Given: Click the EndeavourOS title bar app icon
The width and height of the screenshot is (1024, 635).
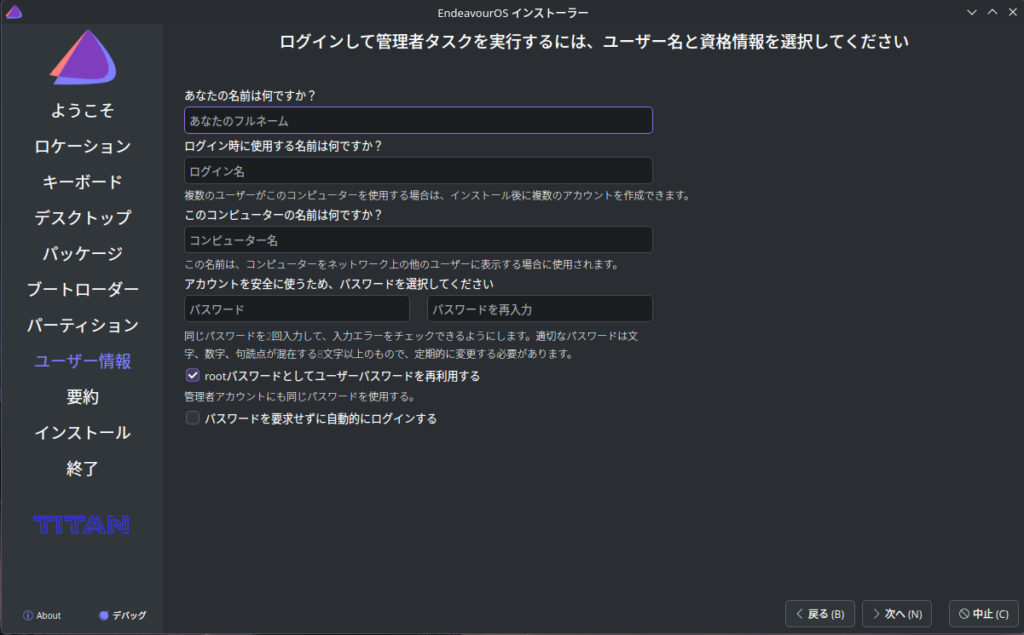Looking at the screenshot, I should (x=14, y=12).
